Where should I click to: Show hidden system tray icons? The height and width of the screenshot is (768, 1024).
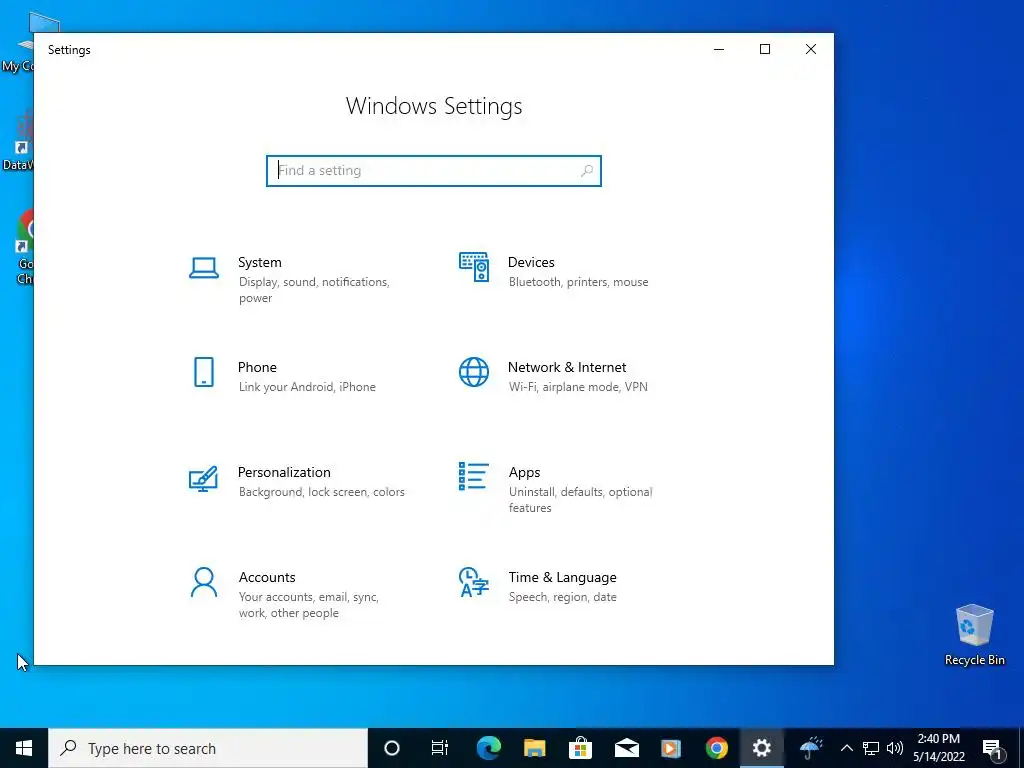846,748
